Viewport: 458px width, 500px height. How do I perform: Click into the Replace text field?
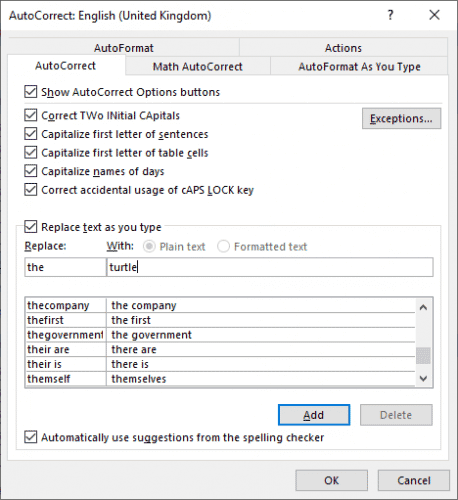pyautogui.click(x=65, y=267)
